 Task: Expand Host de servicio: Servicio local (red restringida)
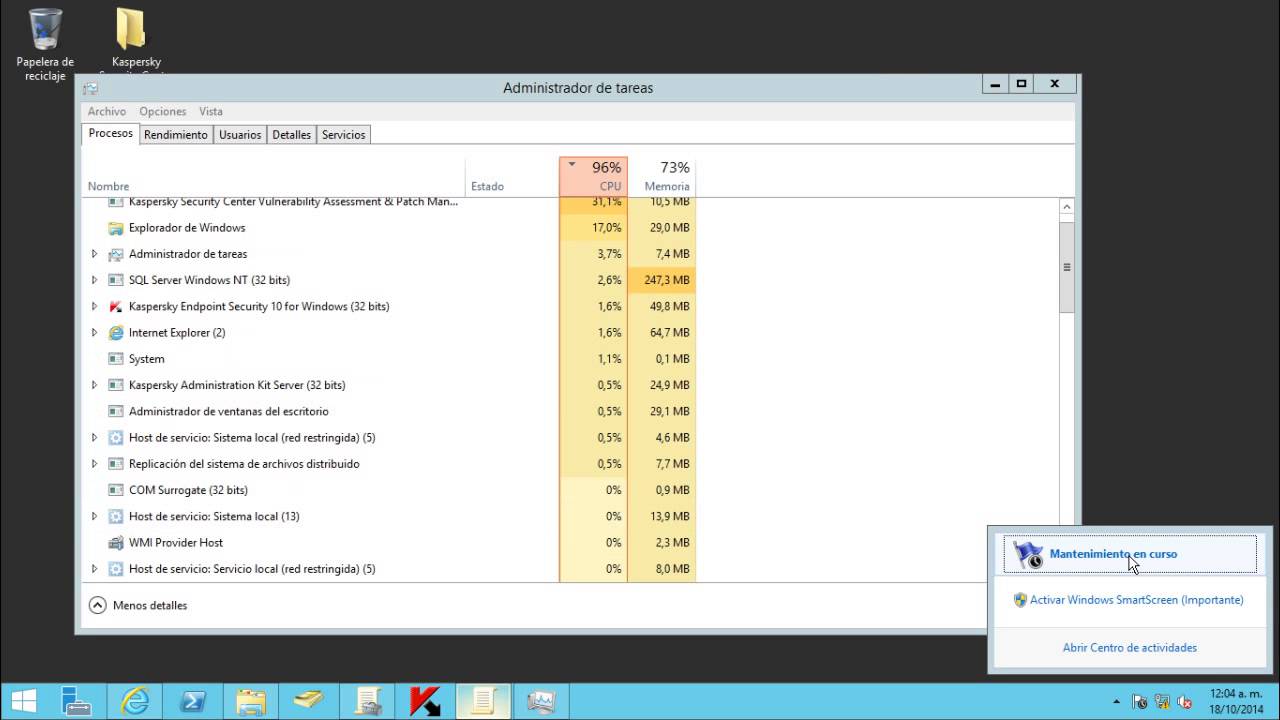(x=95, y=569)
